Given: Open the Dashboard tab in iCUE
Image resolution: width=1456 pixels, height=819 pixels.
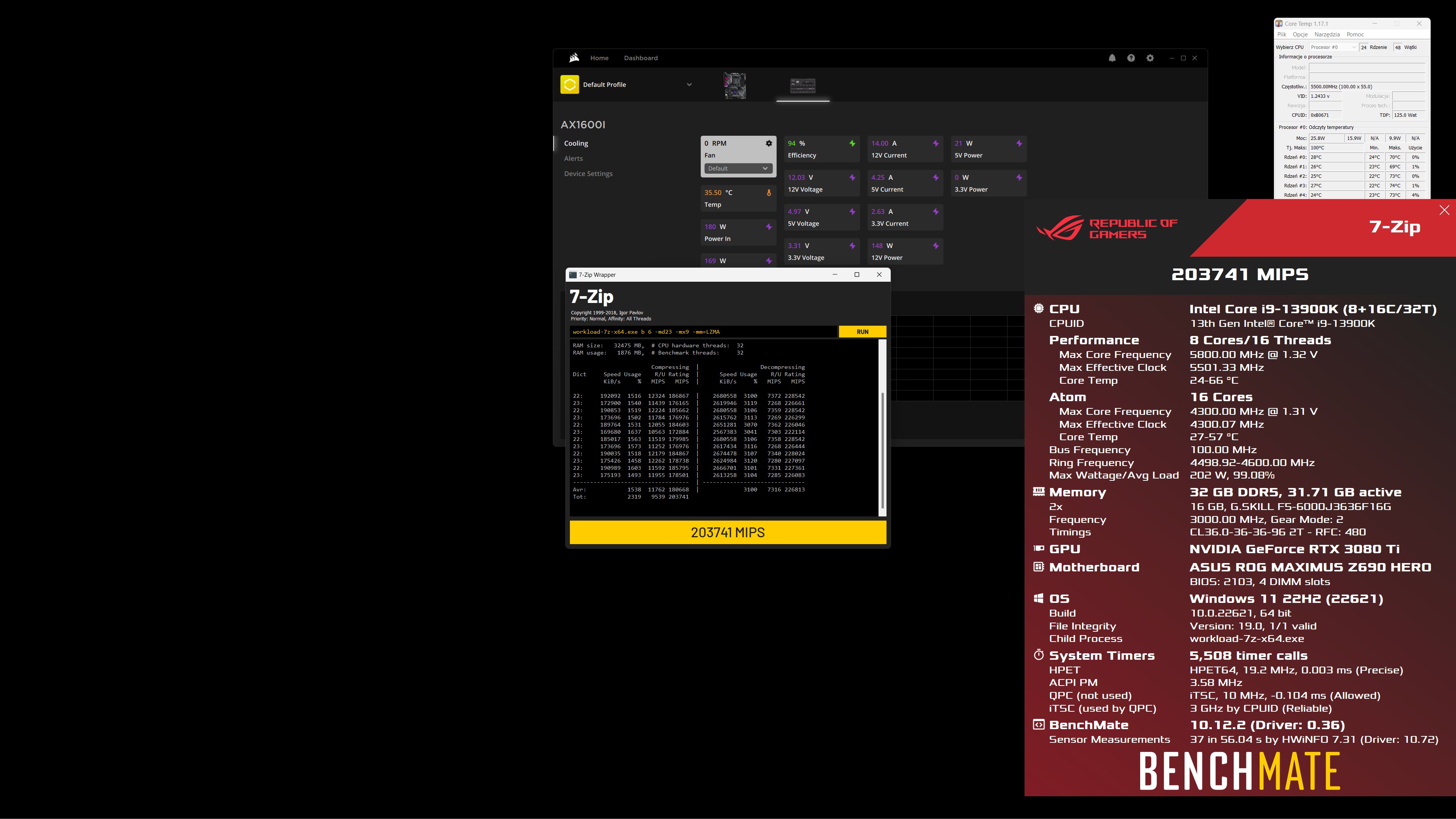Looking at the screenshot, I should click(640, 58).
